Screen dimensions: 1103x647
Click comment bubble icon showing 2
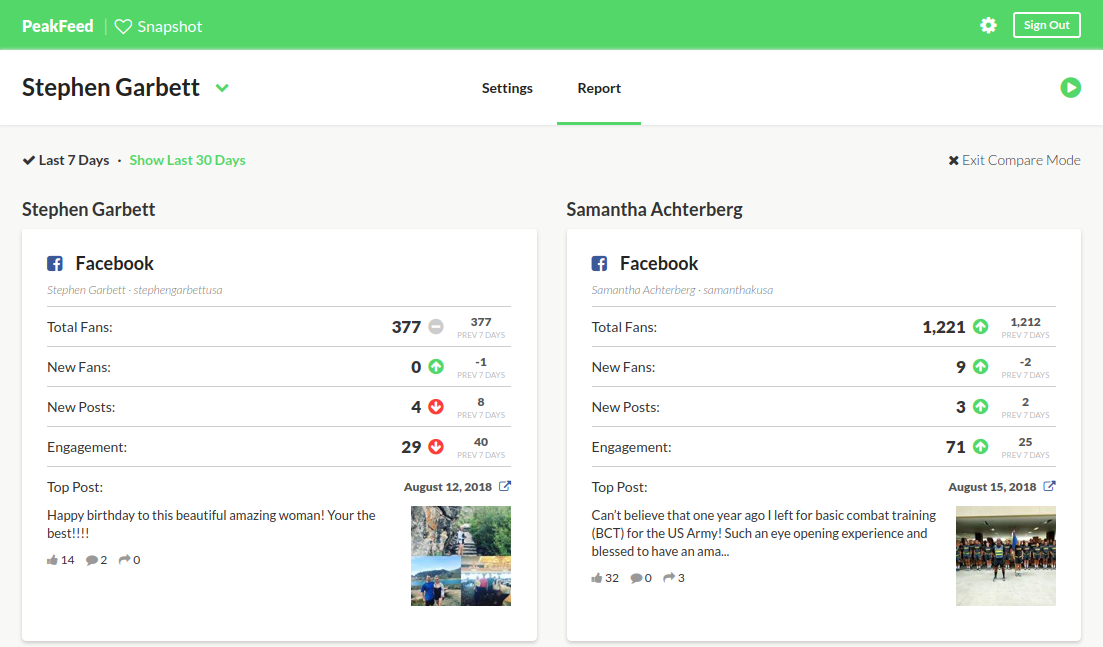(x=91, y=560)
